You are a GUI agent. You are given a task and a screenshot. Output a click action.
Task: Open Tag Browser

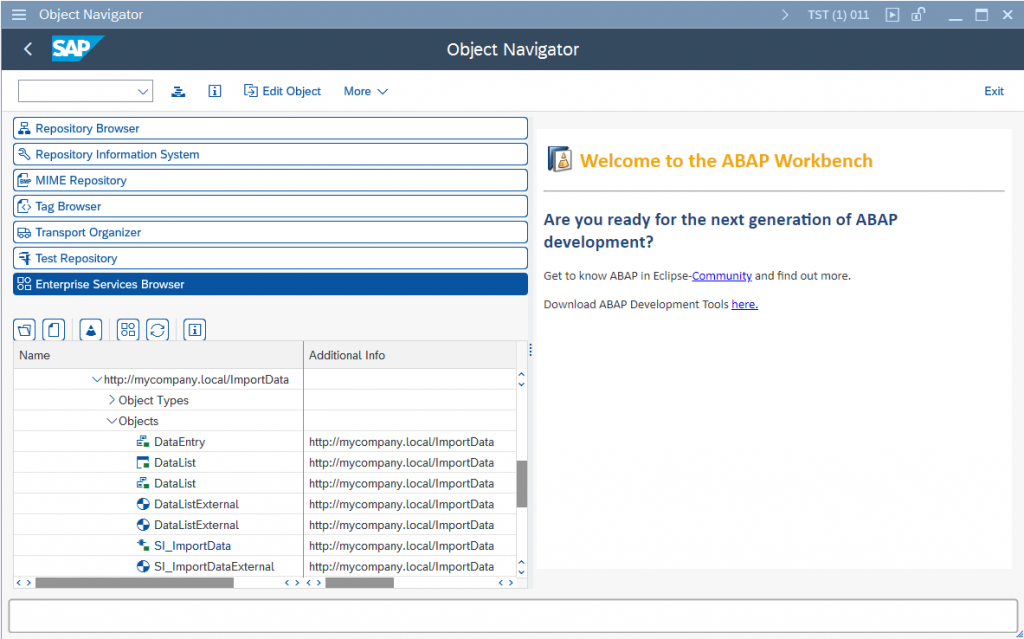(270, 206)
